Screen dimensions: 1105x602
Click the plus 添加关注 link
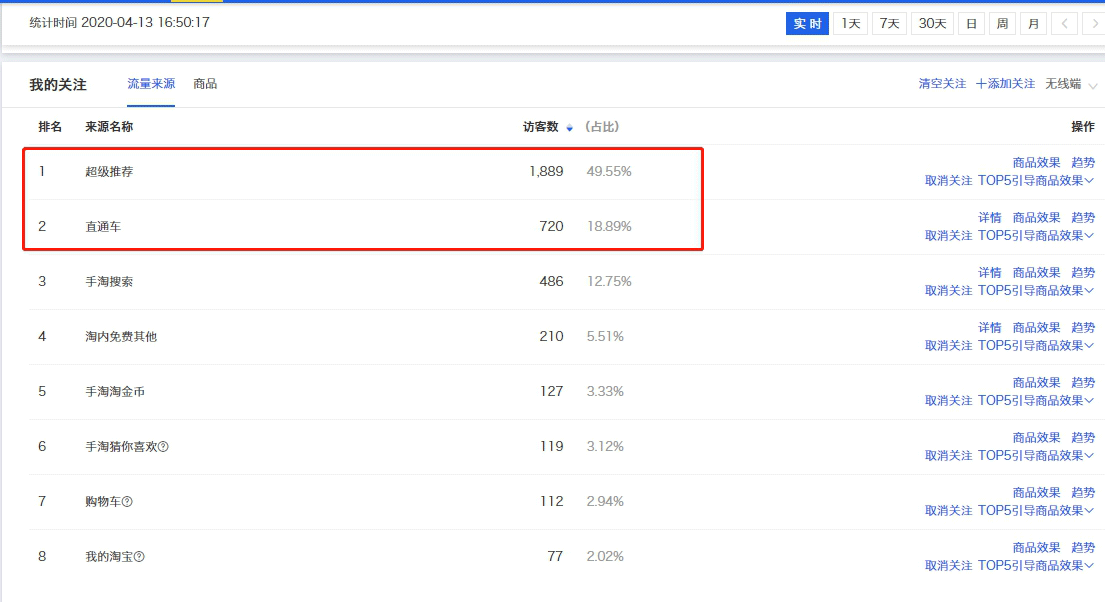click(1005, 84)
